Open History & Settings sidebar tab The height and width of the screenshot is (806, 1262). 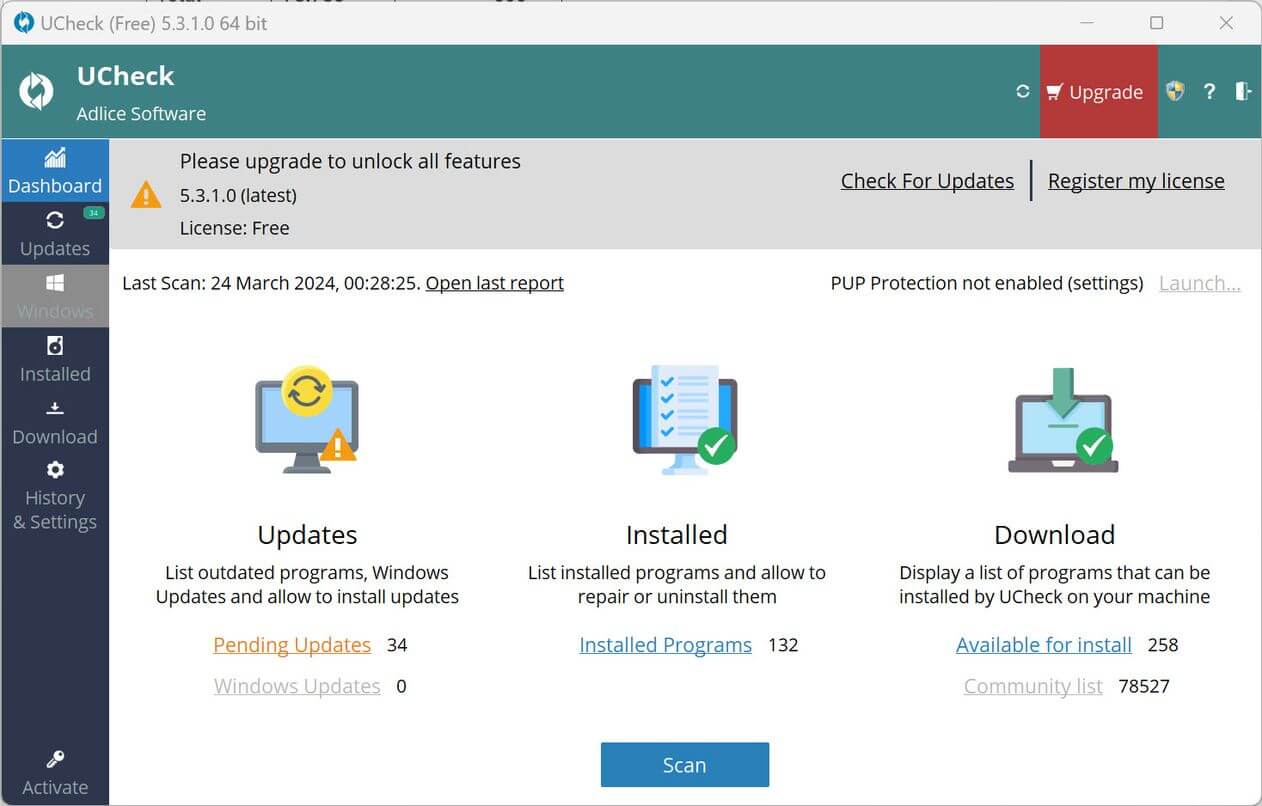55,495
